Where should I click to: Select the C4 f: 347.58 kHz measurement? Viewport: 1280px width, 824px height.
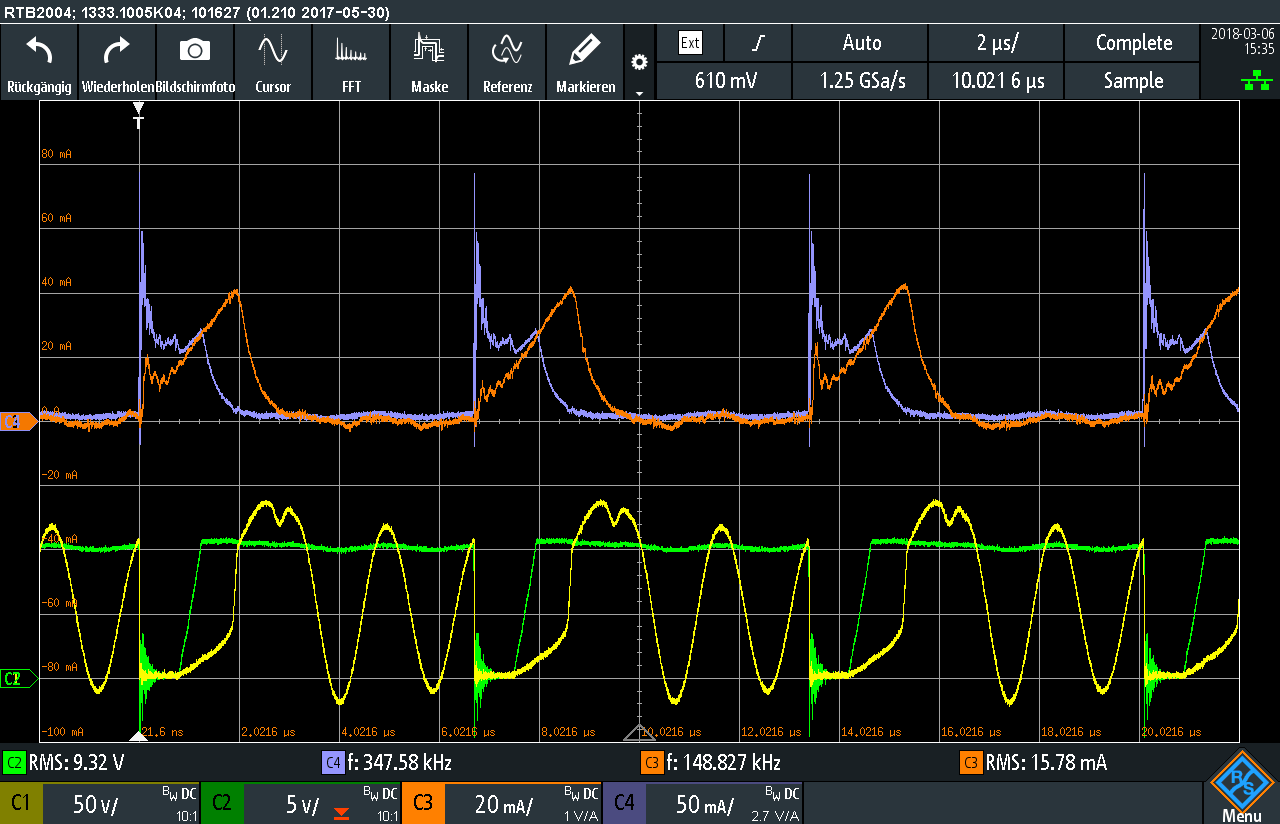click(387, 763)
